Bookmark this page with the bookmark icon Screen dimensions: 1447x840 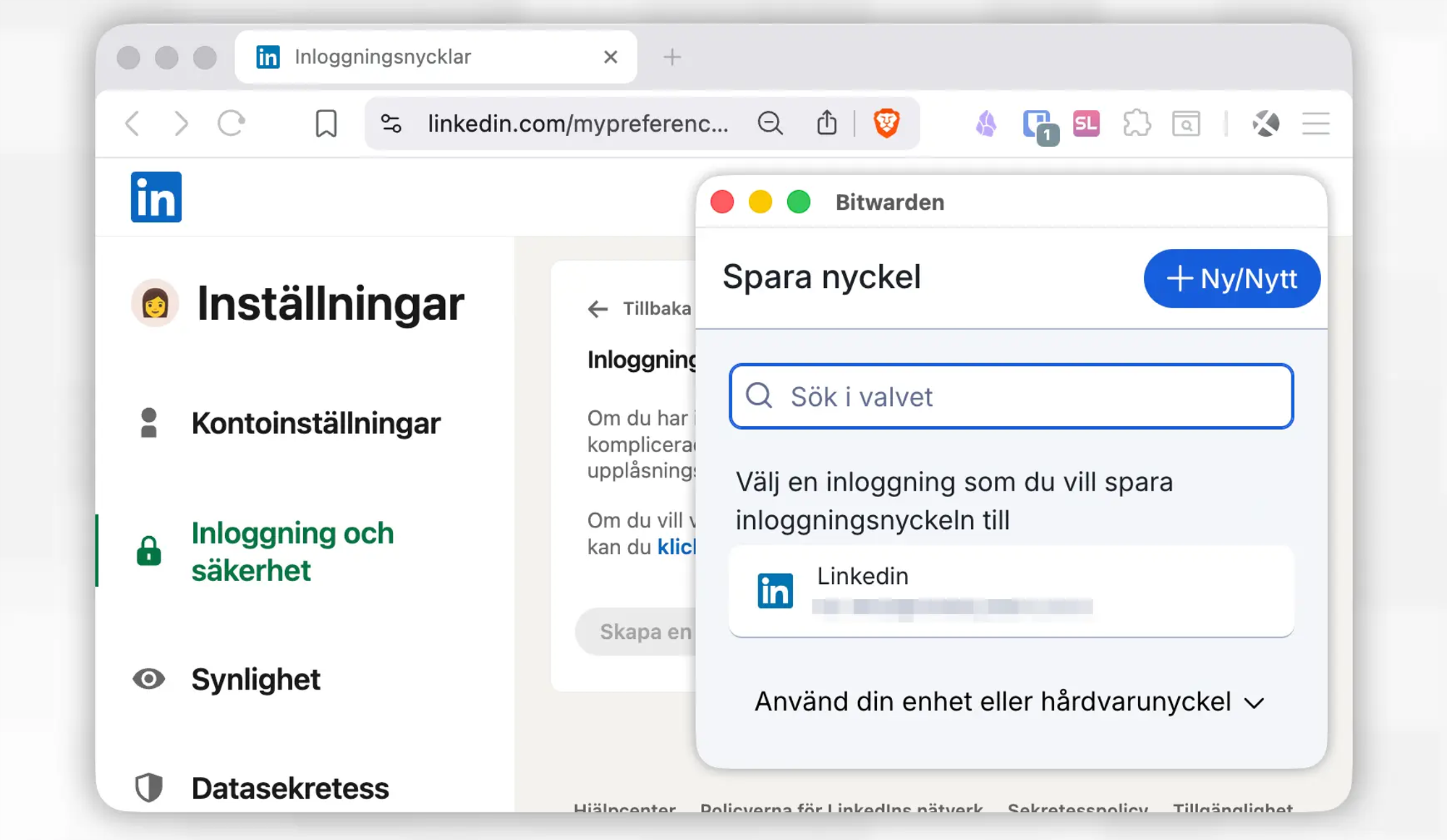(326, 124)
